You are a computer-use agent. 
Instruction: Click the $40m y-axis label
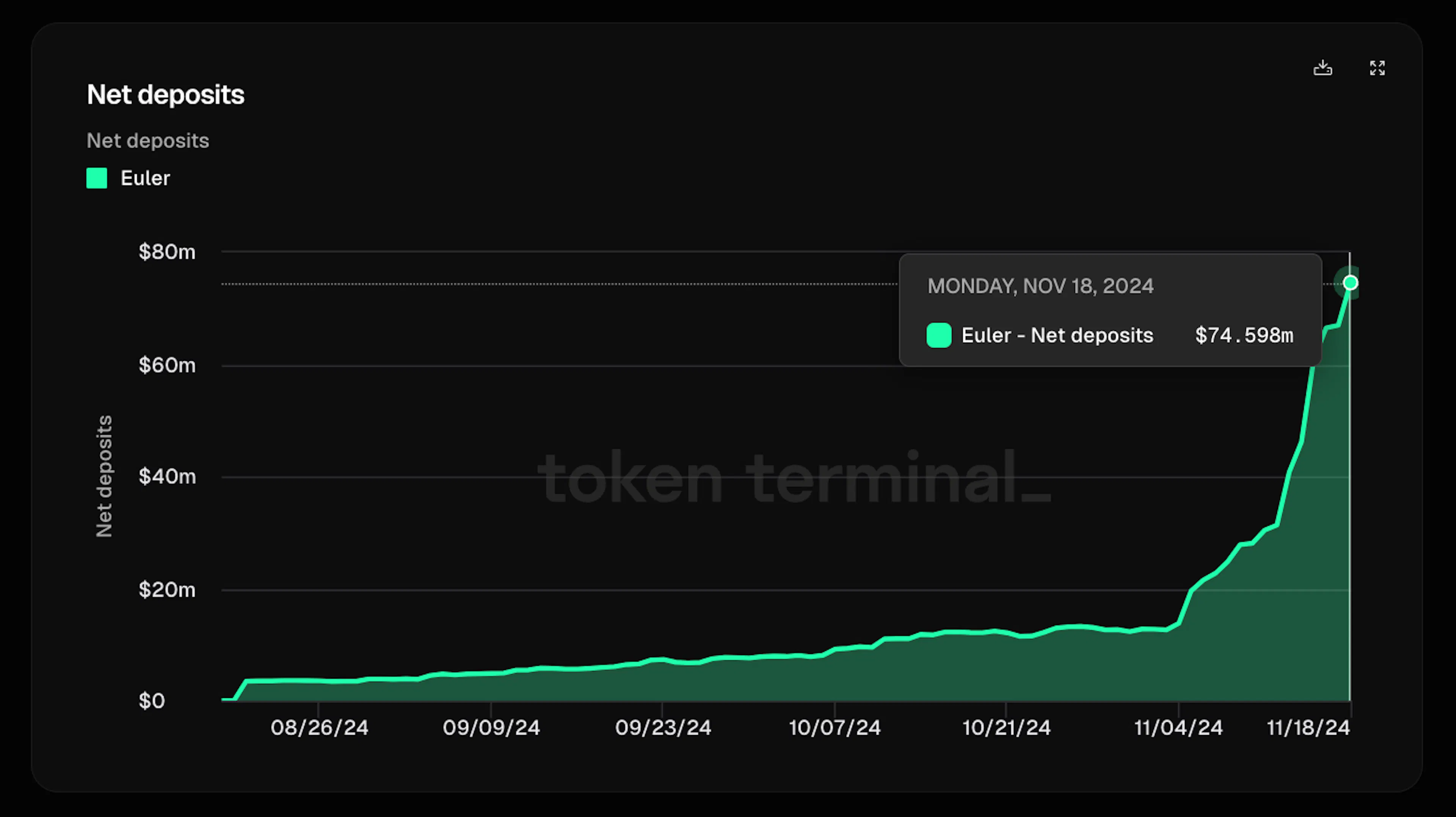tap(167, 477)
